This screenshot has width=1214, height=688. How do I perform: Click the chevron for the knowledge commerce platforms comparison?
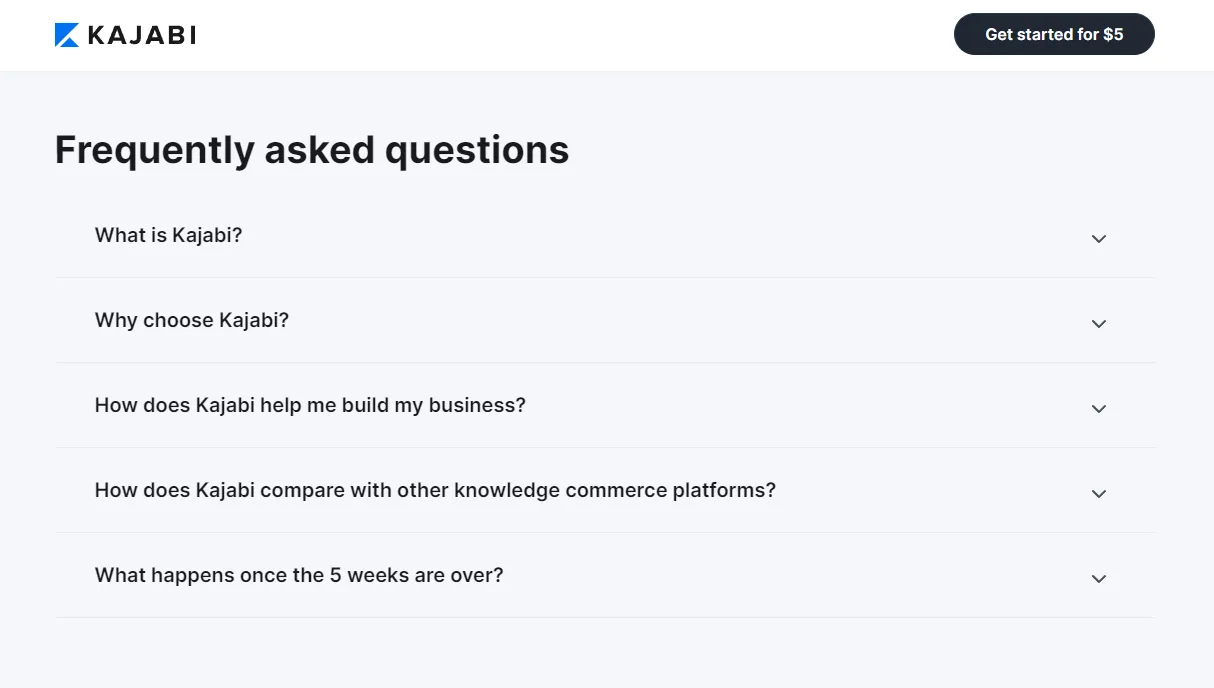[x=1099, y=494]
